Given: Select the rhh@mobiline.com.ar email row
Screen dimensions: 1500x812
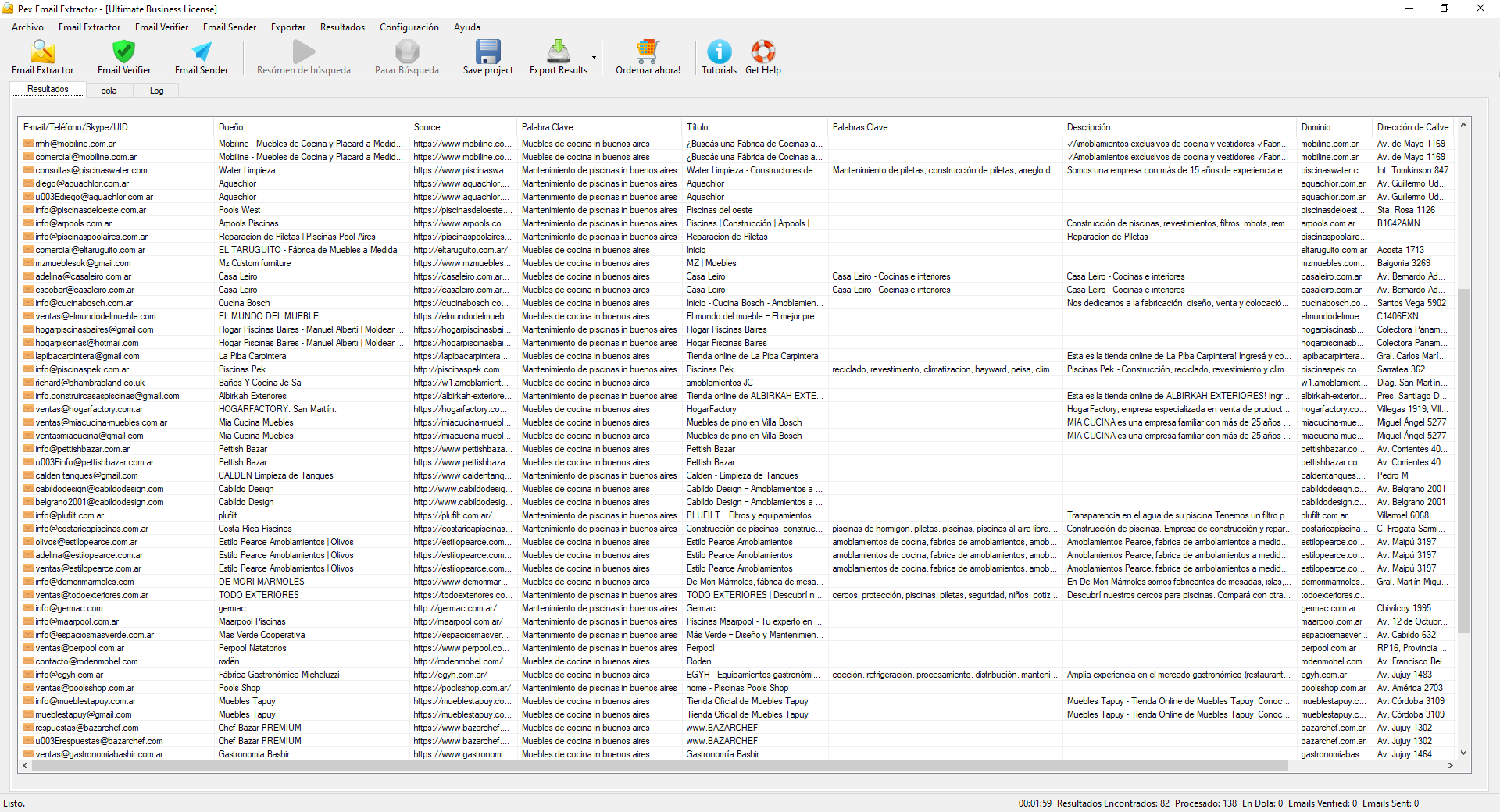Looking at the screenshot, I should [75, 144].
